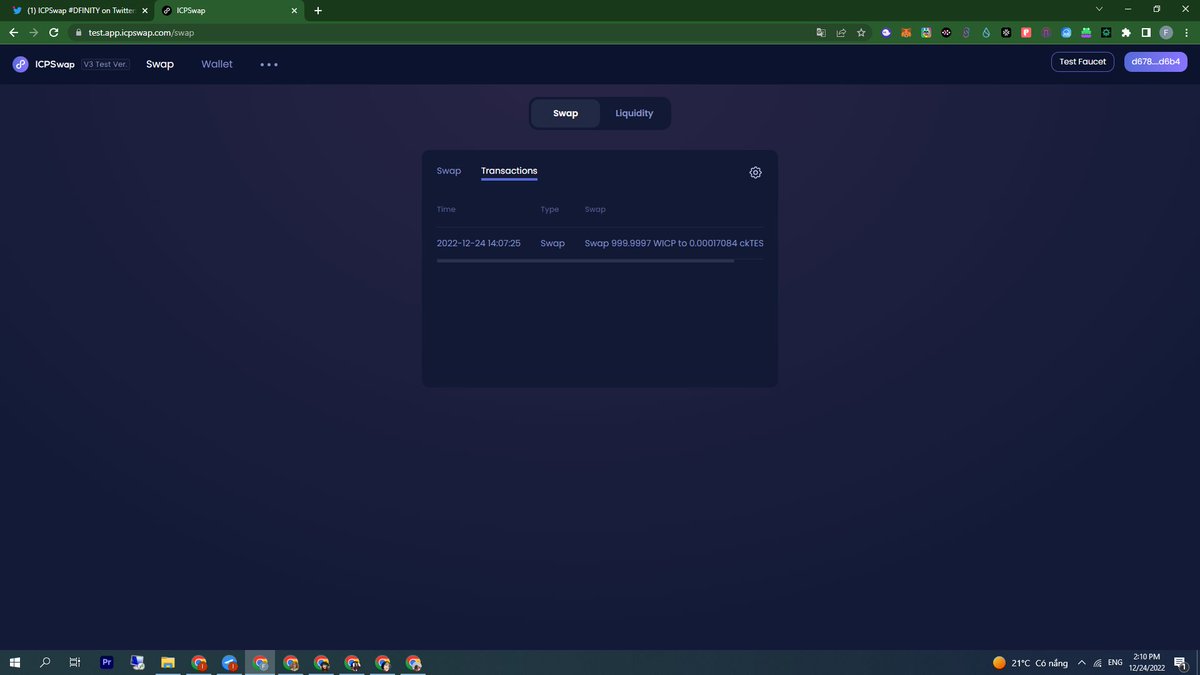The image size is (1200, 675).
Task: Select the Transactions sub-tab
Action: click(x=509, y=171)
